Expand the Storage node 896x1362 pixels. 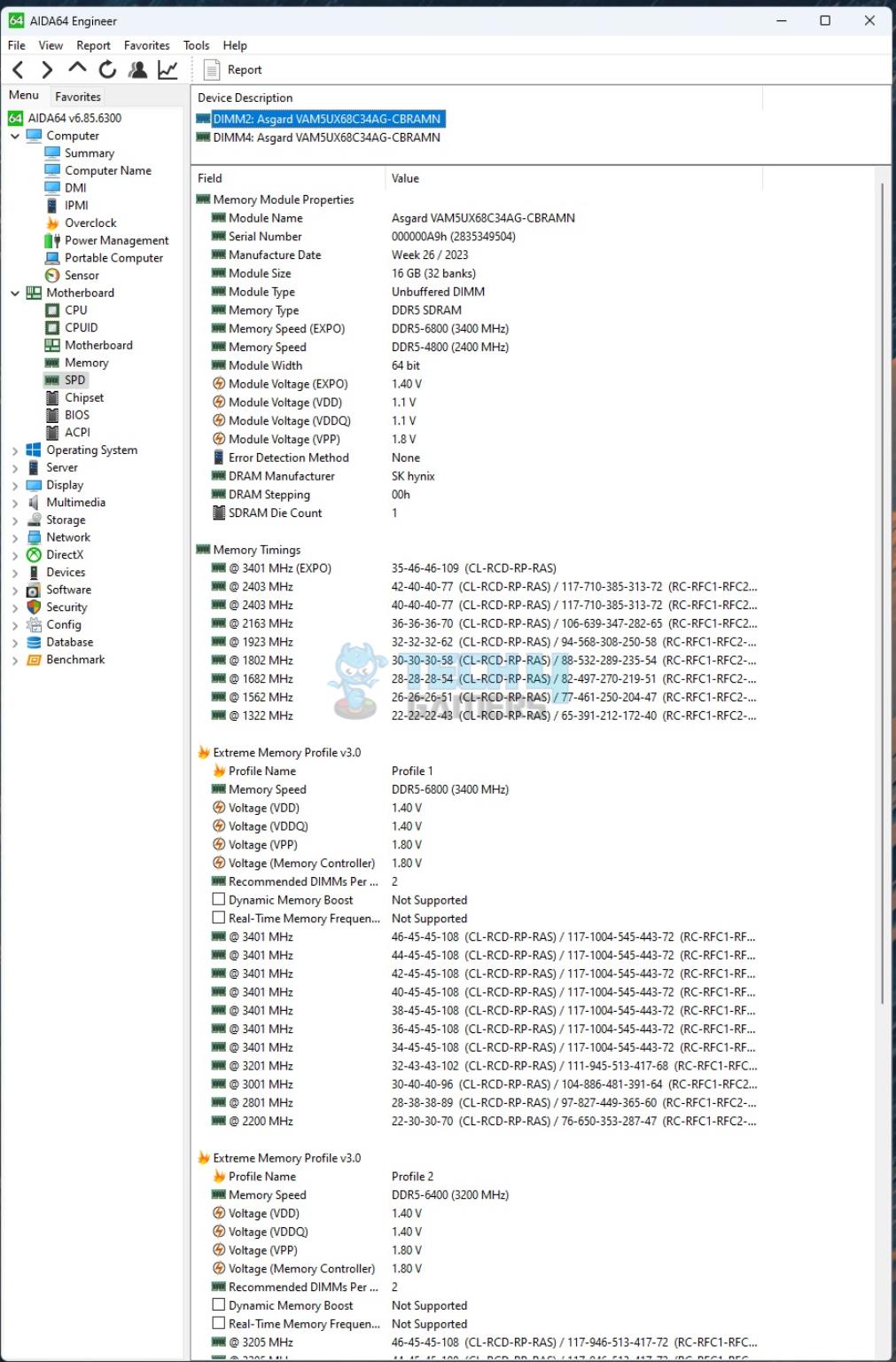[15, 521]
